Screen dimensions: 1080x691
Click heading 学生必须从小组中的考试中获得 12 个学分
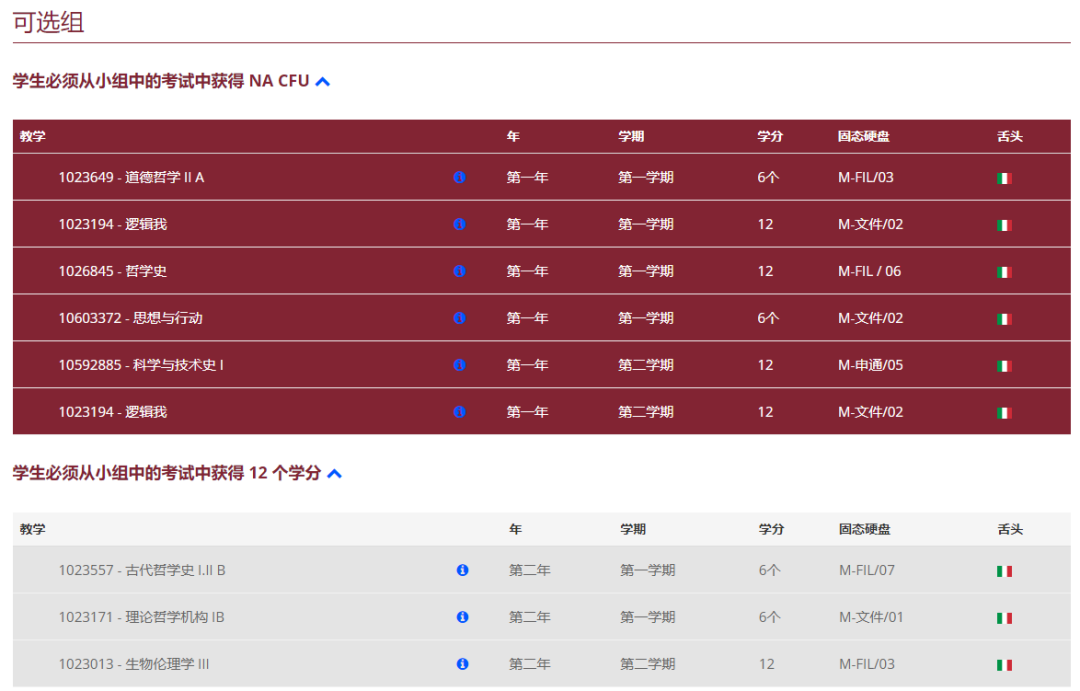tap(167, 473)
